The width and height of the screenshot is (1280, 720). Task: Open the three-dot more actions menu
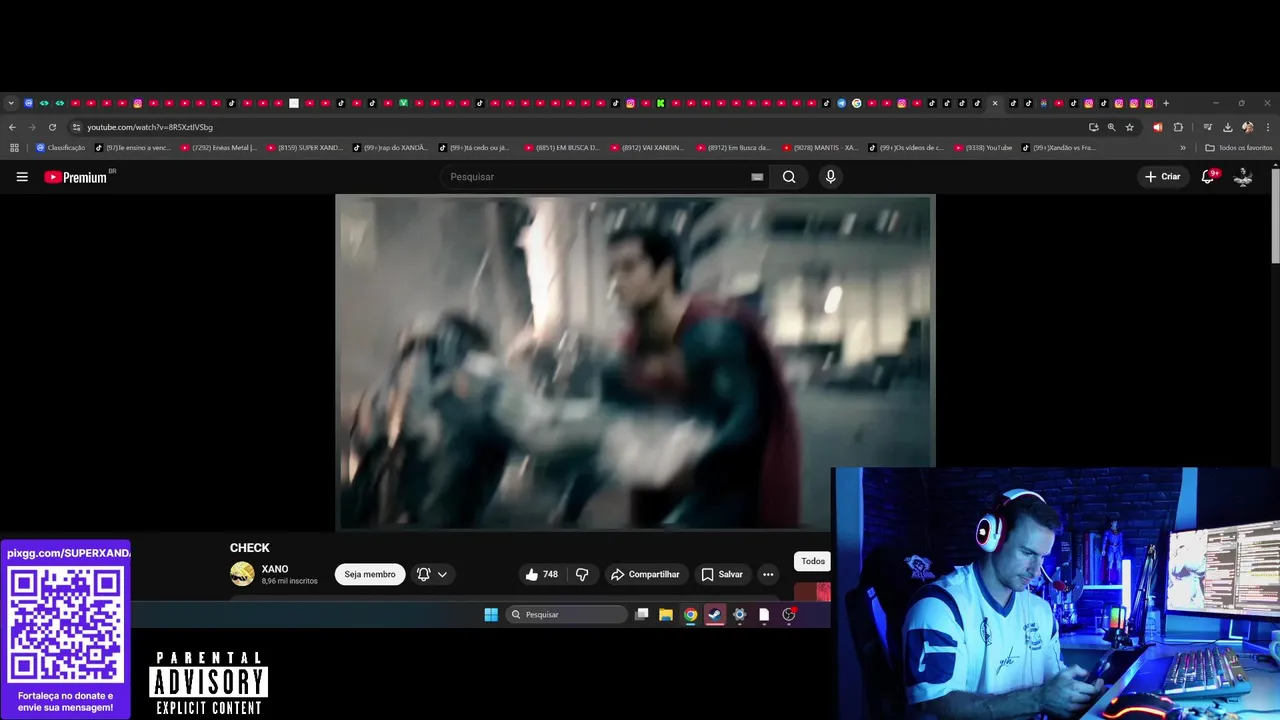point(768,574)
